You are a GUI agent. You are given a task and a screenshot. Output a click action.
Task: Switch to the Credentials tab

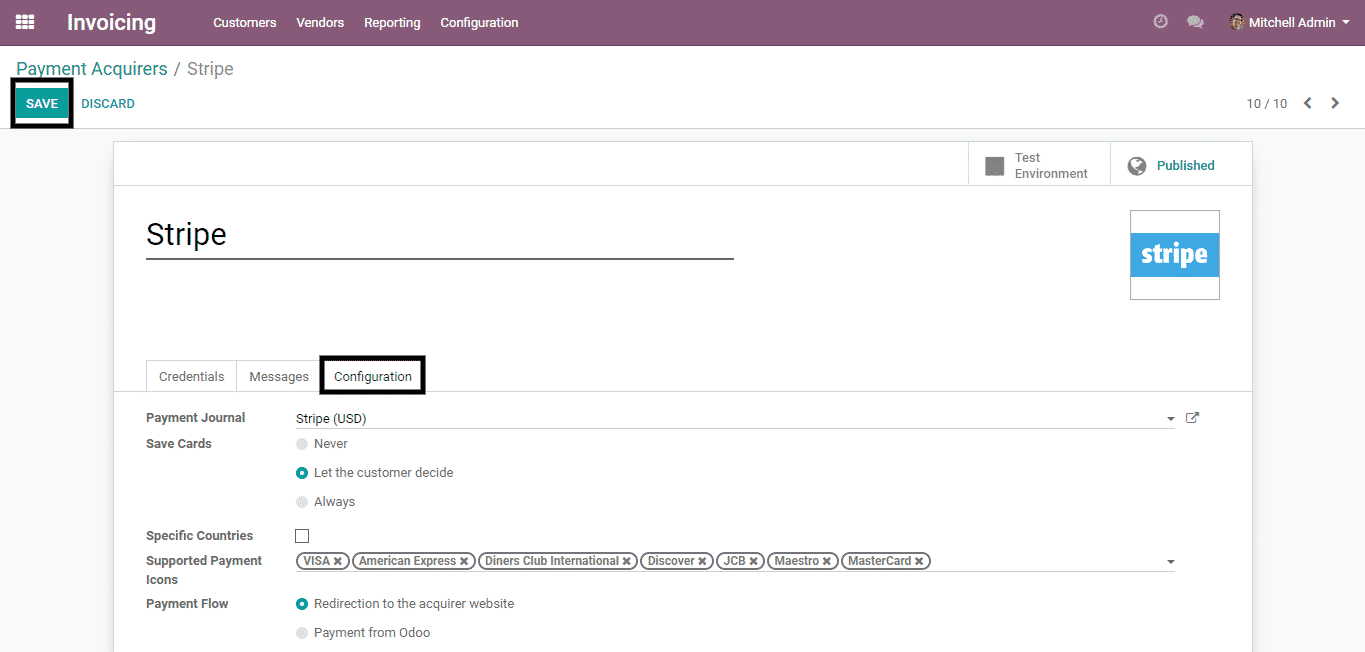pyautogui.click(x=191, y=376)
